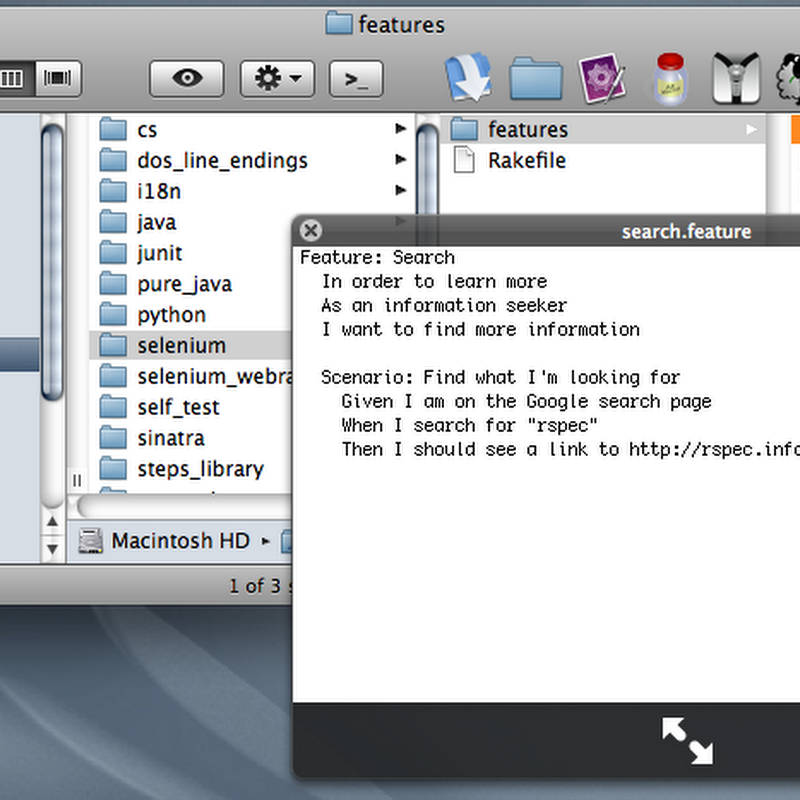The image size is (800, 800).
Task: Expand the cs folder arrow
Action: click(x=401, y=129)
